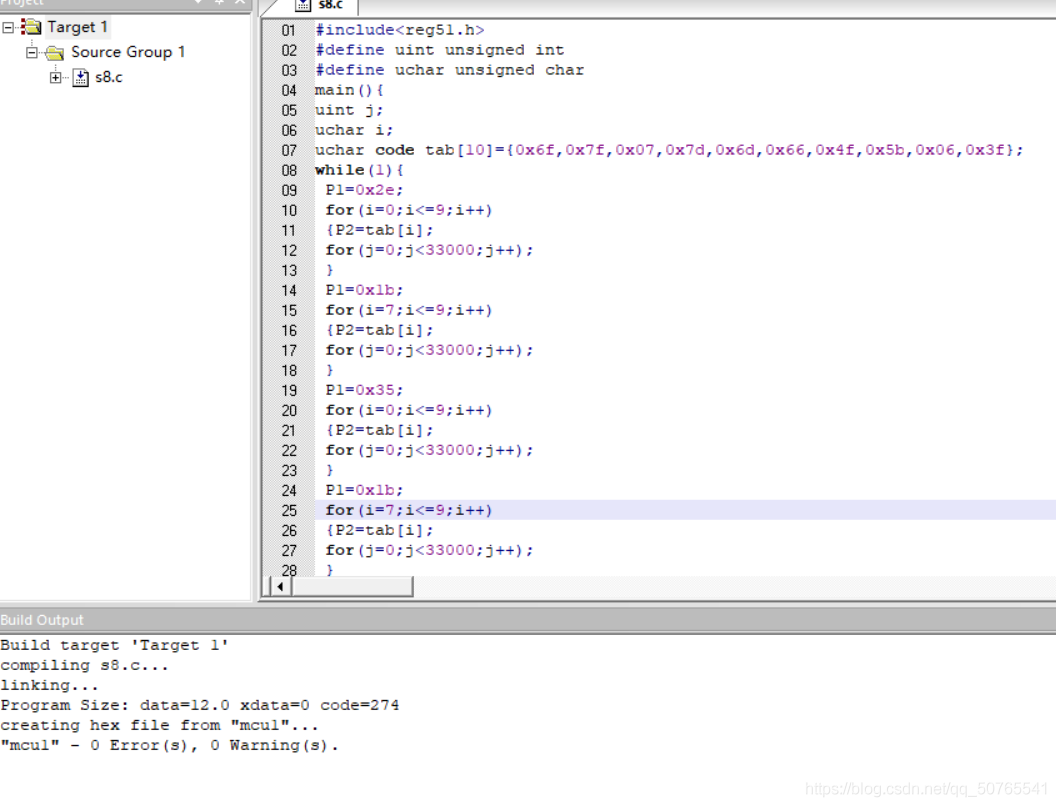Viewport: 1056px width, 807px height.
Task: Click the delay loop on line 27
Action: [x=429, y=550]
